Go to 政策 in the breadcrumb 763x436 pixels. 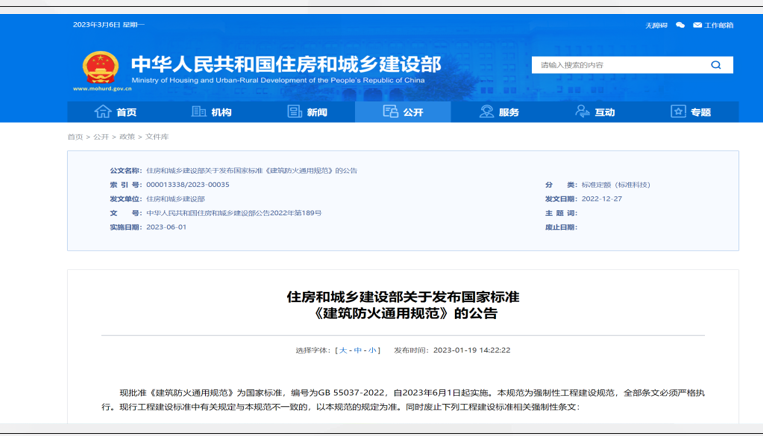click(127, 137)
